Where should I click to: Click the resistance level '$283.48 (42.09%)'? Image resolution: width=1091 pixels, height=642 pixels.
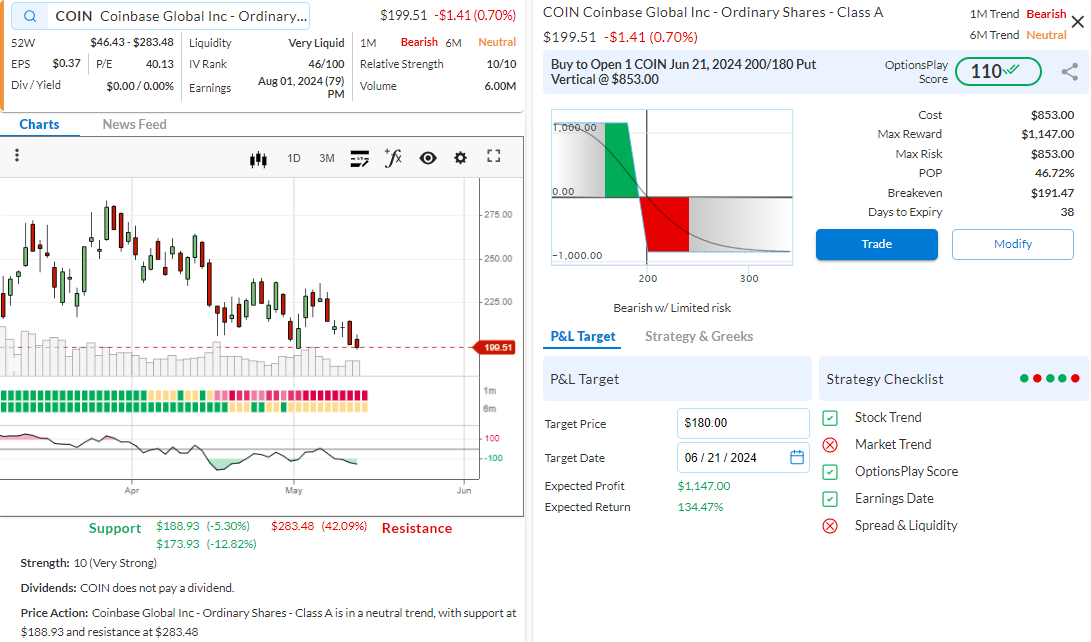click(319, 526)
